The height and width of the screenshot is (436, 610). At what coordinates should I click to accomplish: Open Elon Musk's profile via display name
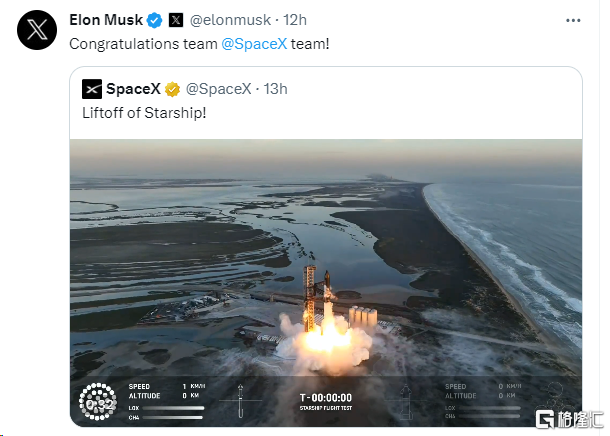(x=106, y=20)
